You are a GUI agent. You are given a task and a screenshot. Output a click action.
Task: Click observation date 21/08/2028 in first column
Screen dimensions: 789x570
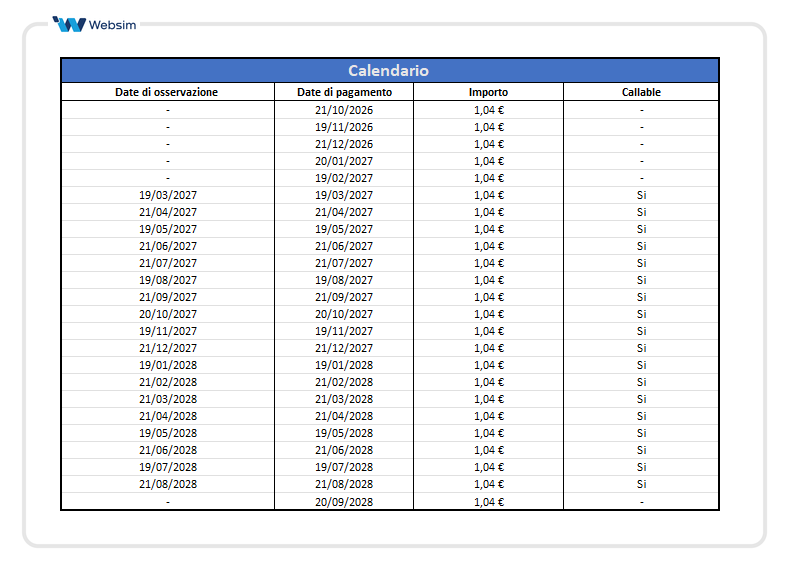(x=168, y=484)
